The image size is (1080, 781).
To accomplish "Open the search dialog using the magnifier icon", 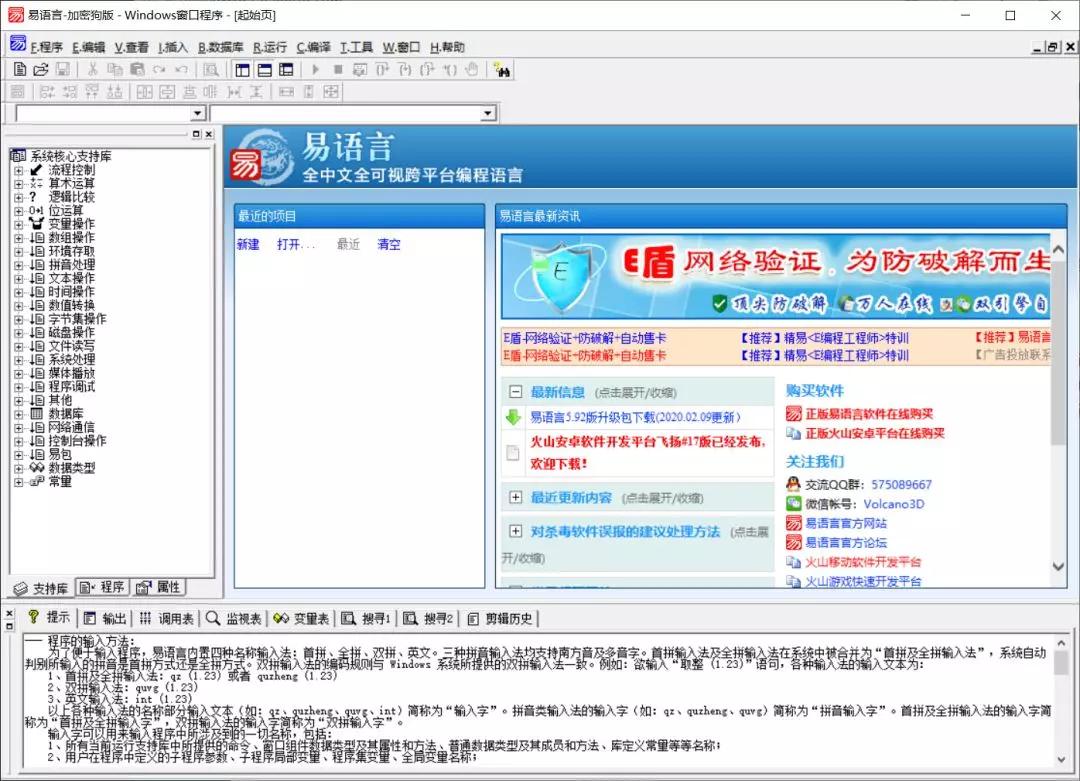I will 210,69.
